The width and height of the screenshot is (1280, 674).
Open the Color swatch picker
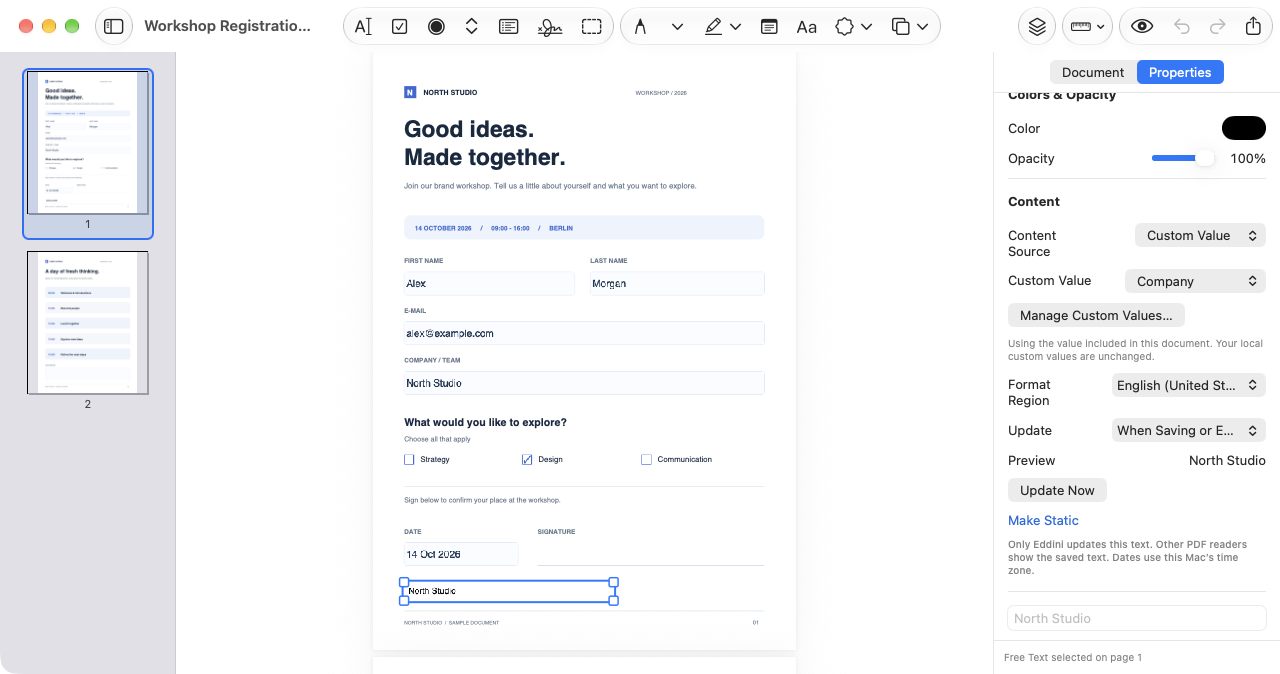pyautogui.click(x=1244, y=128)
